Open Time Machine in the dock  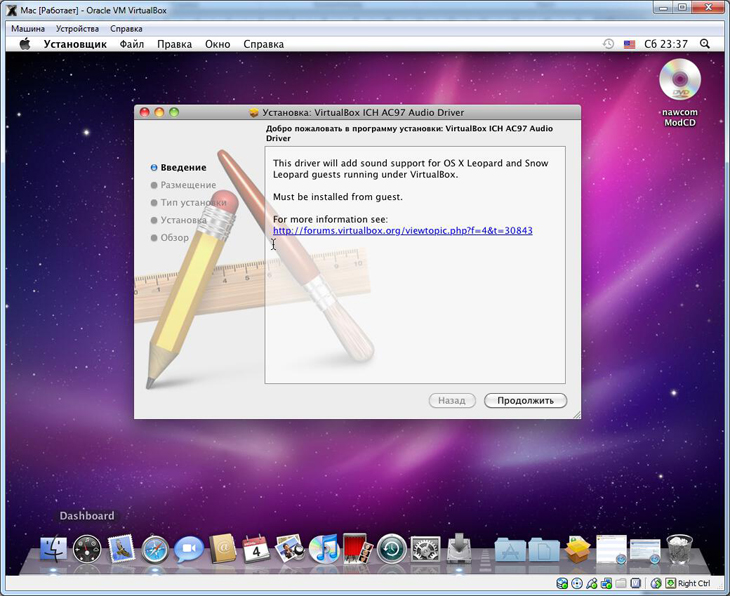click(x=392, y=549)
